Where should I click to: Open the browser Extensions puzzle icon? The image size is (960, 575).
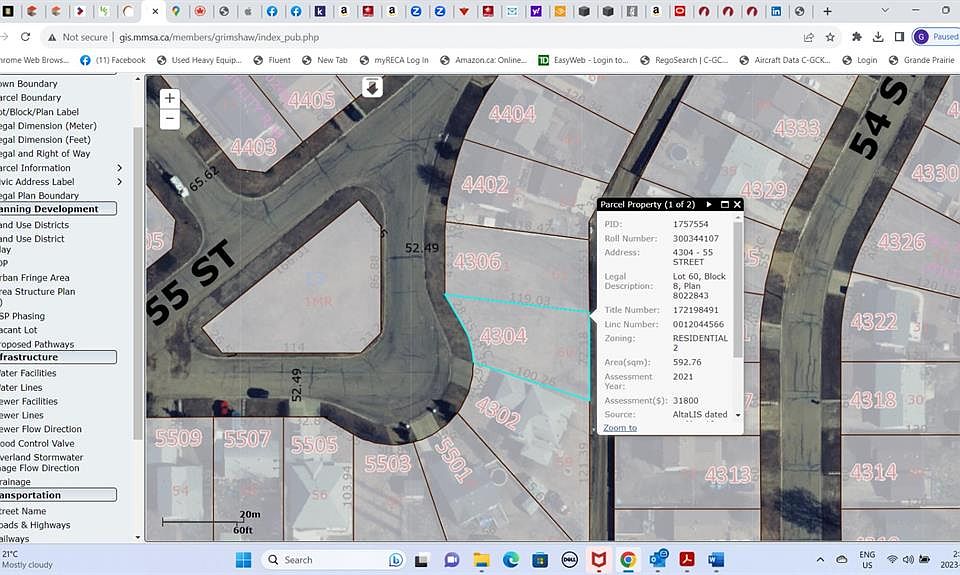coord(857,37)
